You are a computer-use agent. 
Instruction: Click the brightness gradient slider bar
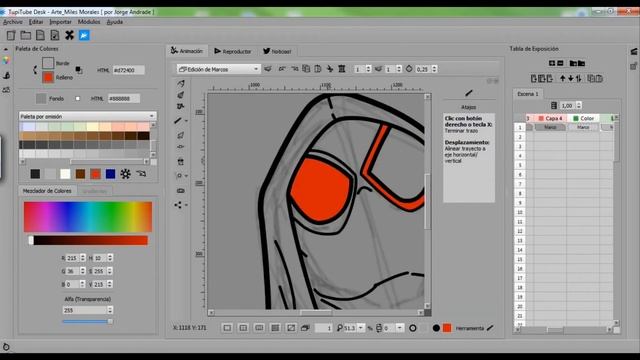pos(89,240)
